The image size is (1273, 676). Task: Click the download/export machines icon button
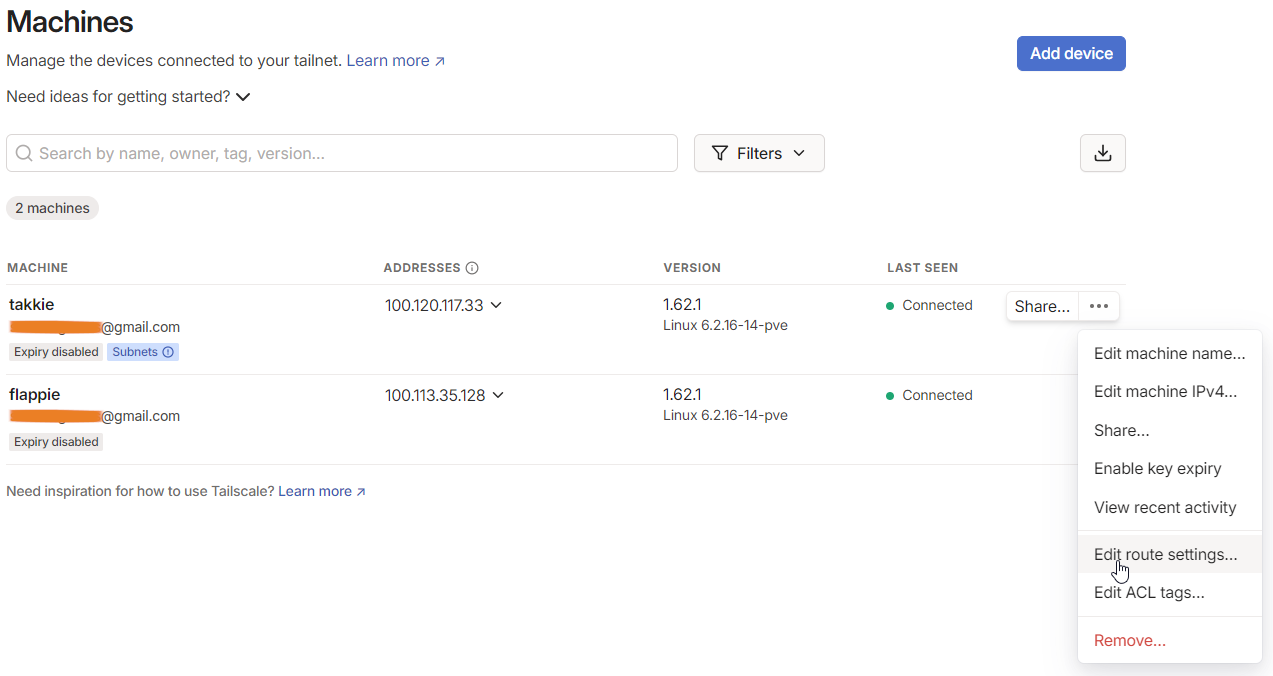(1102, 153)
